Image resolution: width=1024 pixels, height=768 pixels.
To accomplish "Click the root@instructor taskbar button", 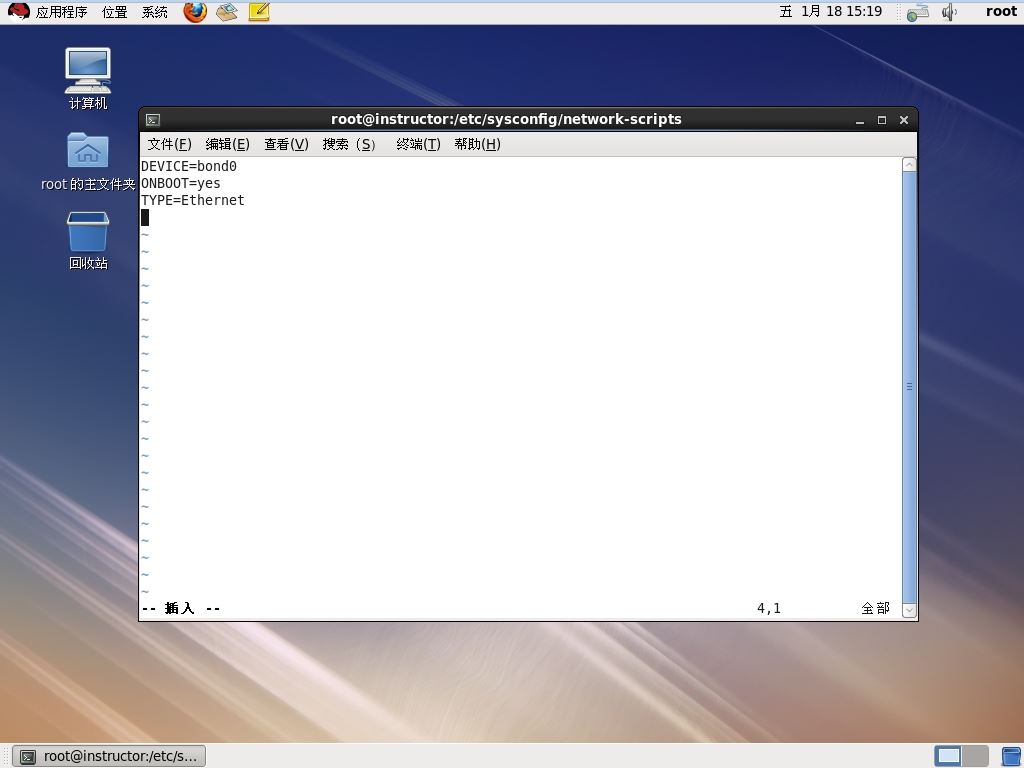I will click(109, 756).
